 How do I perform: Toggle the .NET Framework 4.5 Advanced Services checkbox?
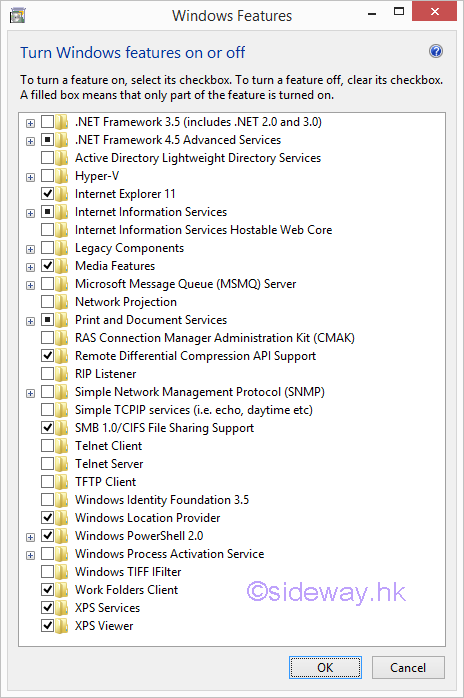pos(47,140)
